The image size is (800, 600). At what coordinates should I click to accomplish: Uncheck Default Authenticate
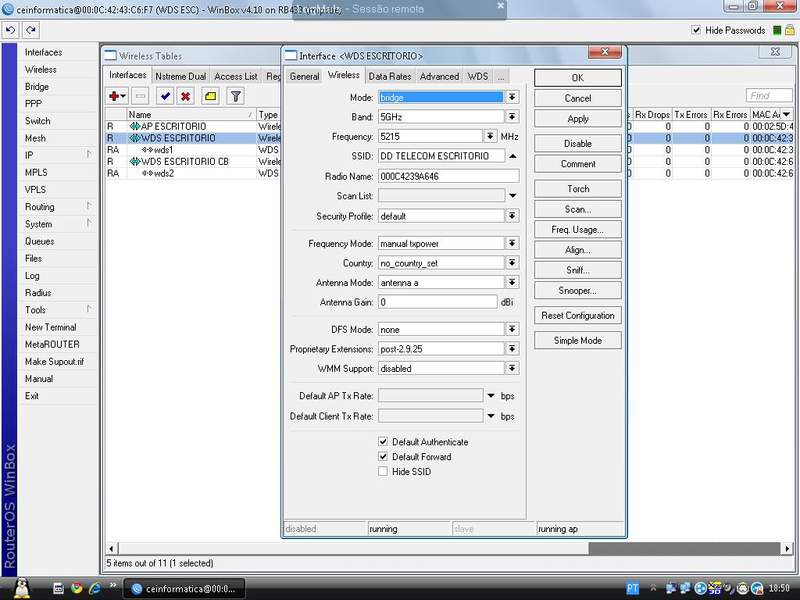383,441
